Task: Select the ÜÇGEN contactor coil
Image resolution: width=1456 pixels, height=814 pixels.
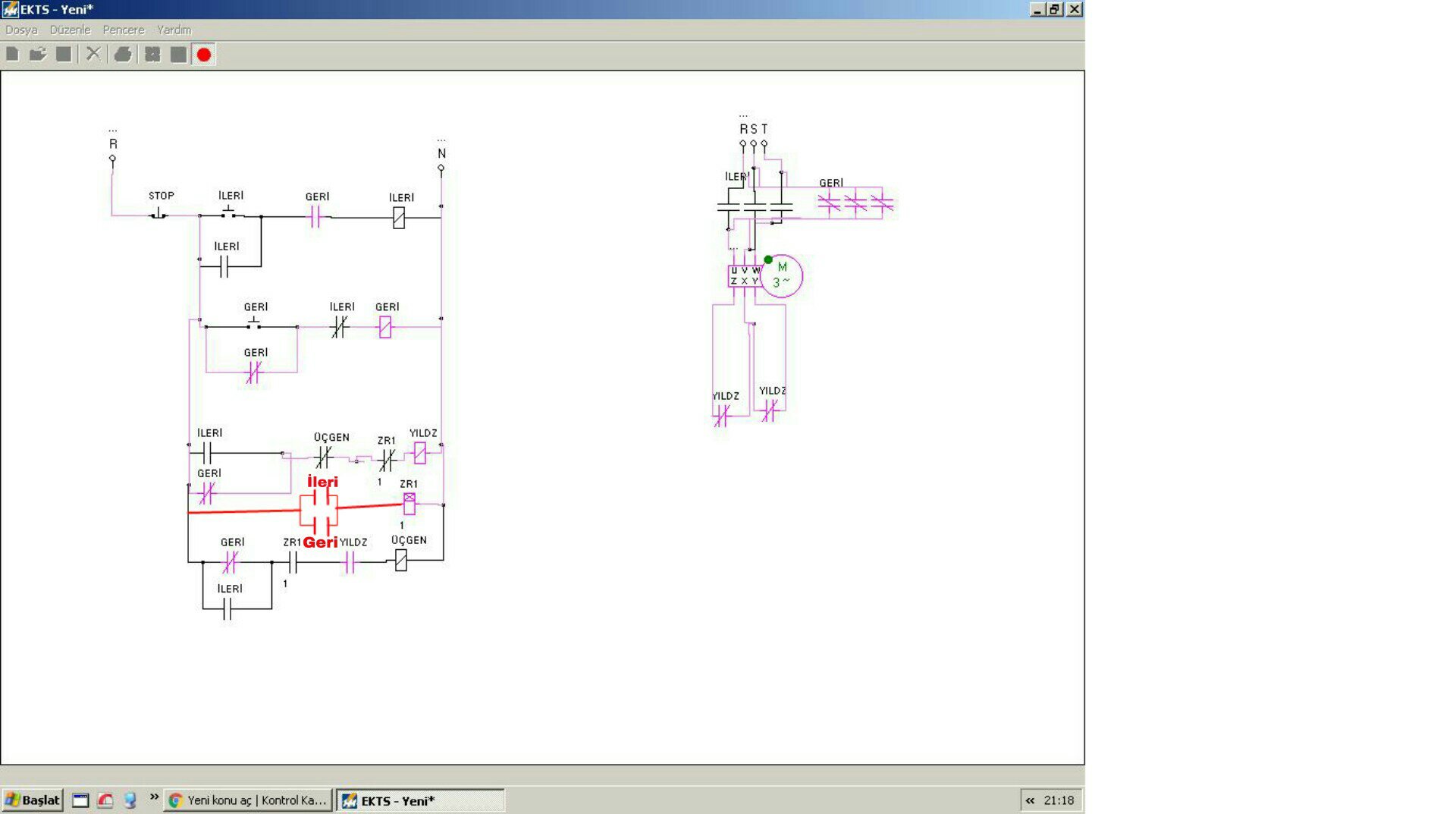Action: click(x=401, y=561)
